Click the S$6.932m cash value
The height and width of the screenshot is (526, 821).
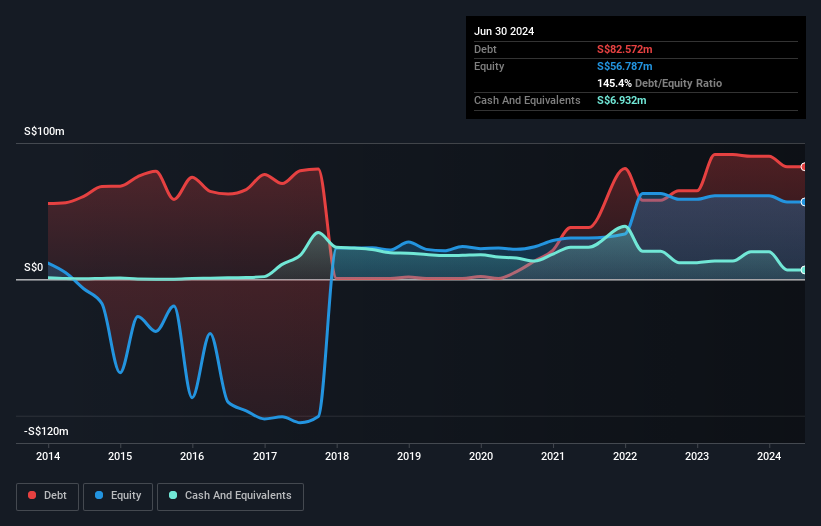click(622, 100)
